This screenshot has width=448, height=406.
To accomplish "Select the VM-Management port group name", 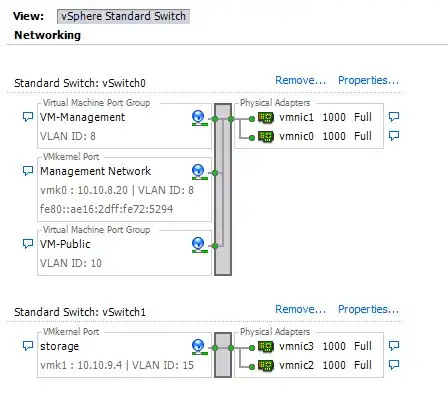I will 82,117.
